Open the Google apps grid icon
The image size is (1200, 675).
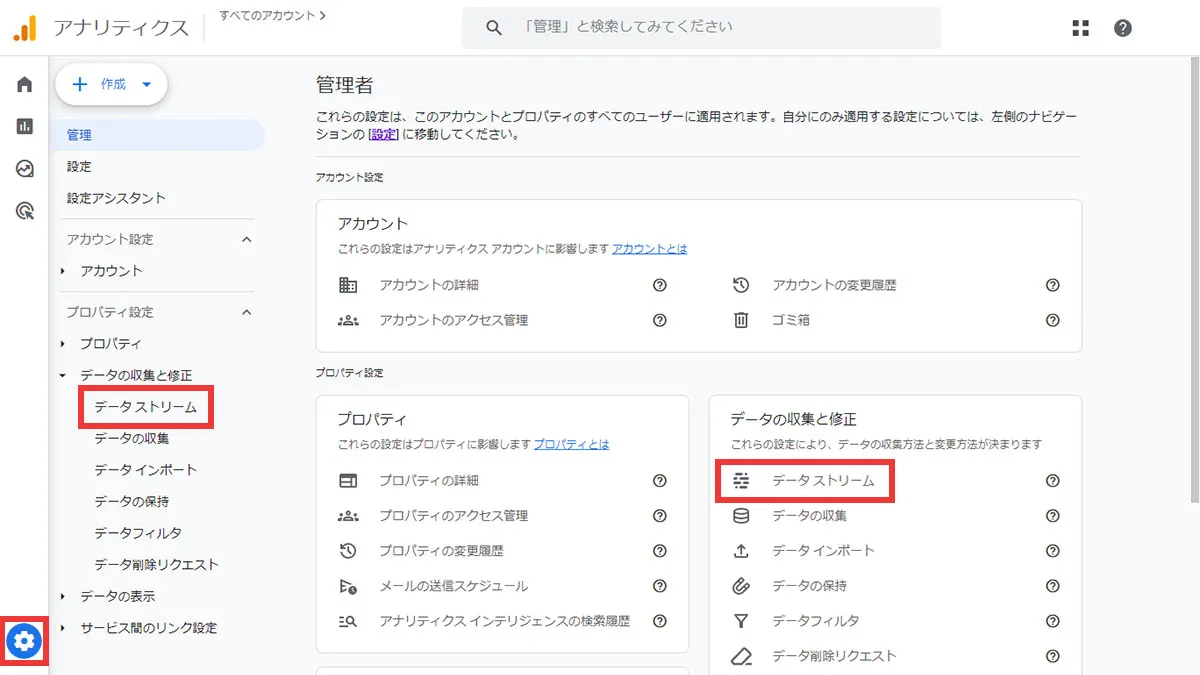(1080, 28)
